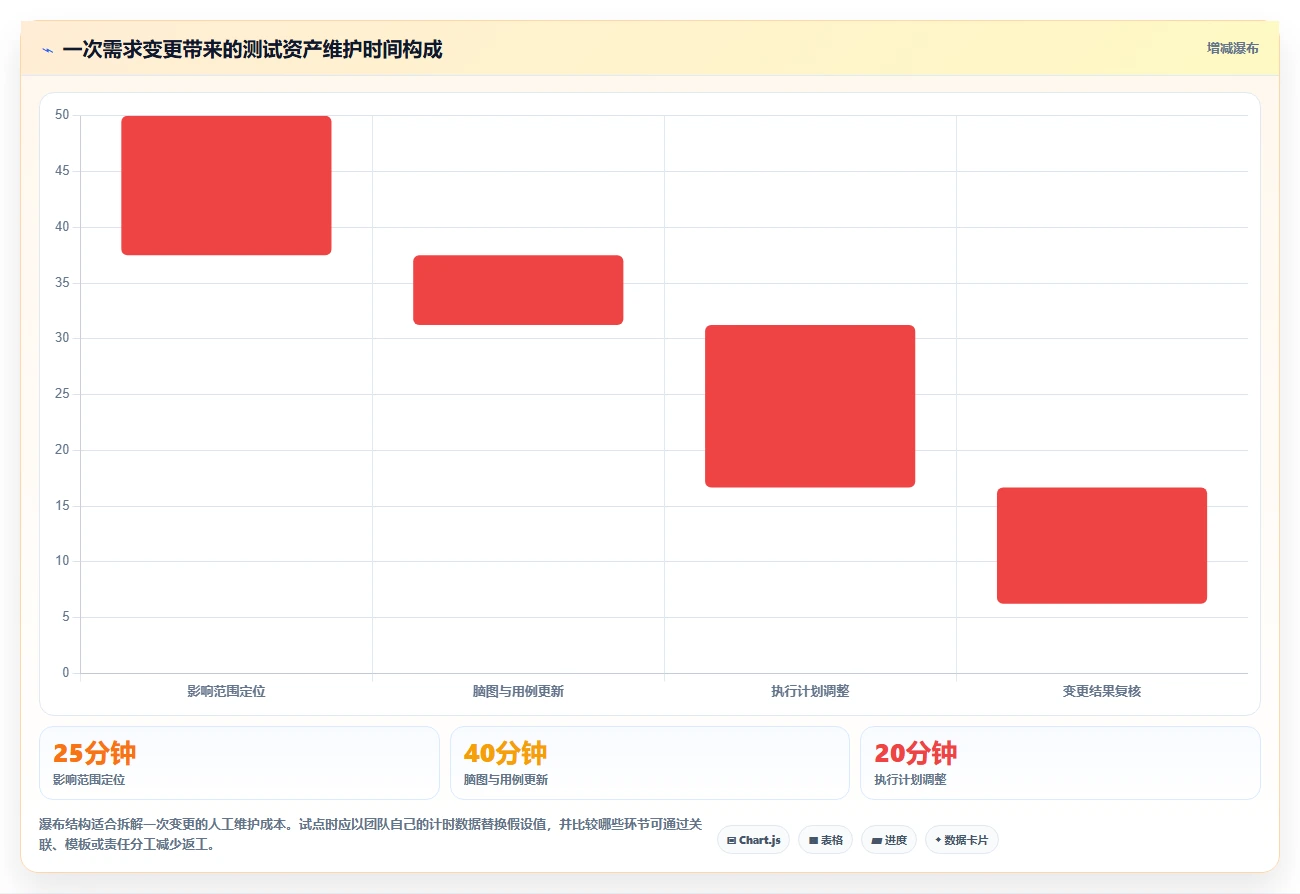Select the 影响范围定位 red waterfall bar
1300x894 pixels.
click(226, 185)
